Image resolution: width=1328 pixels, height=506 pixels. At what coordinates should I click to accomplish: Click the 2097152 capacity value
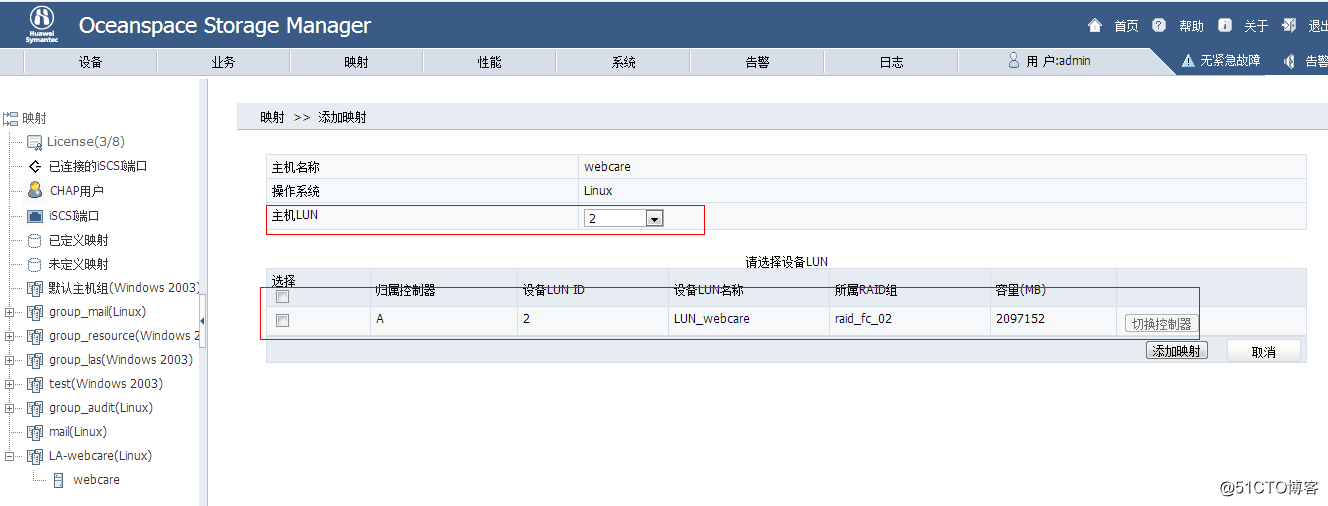click(x=1020, y=319)
